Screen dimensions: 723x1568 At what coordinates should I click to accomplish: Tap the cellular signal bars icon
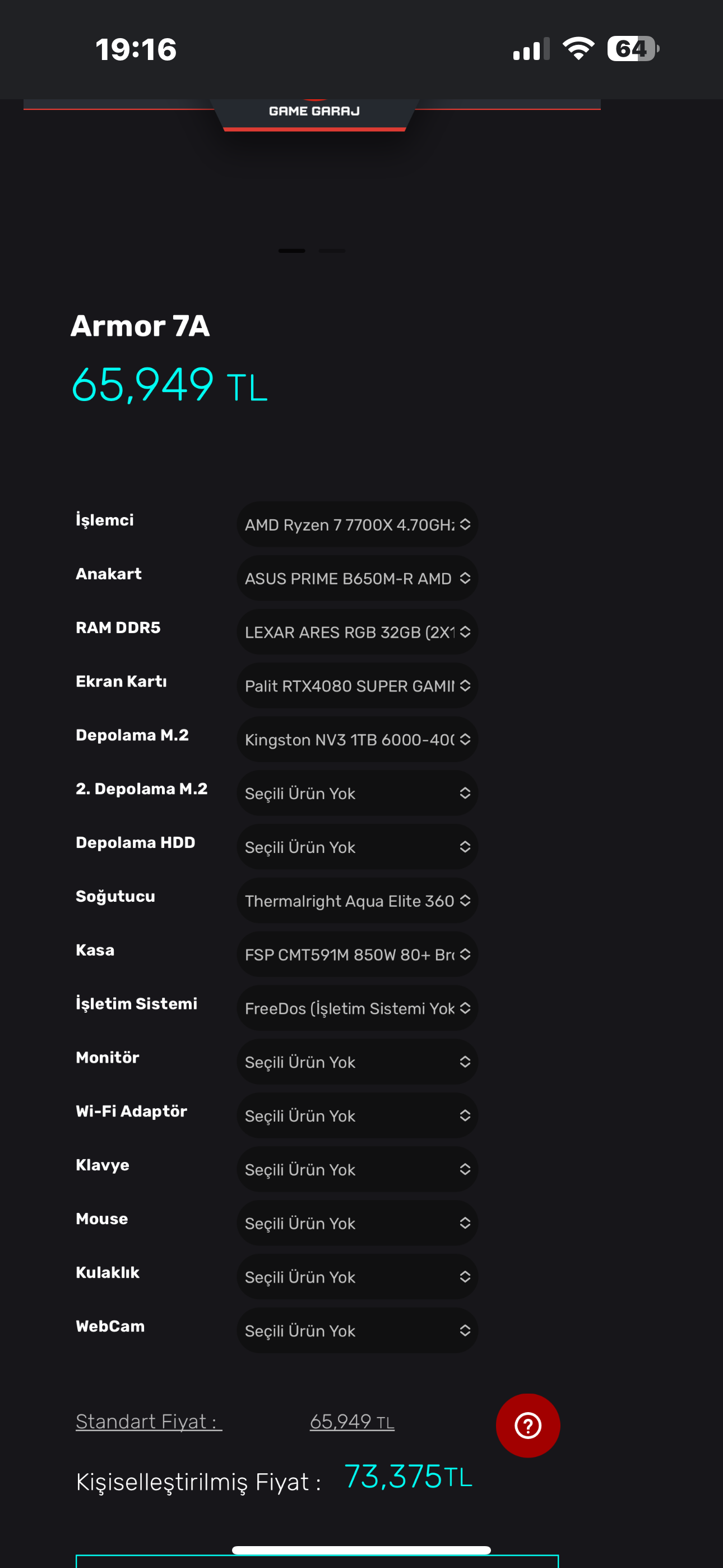point(531,49)
